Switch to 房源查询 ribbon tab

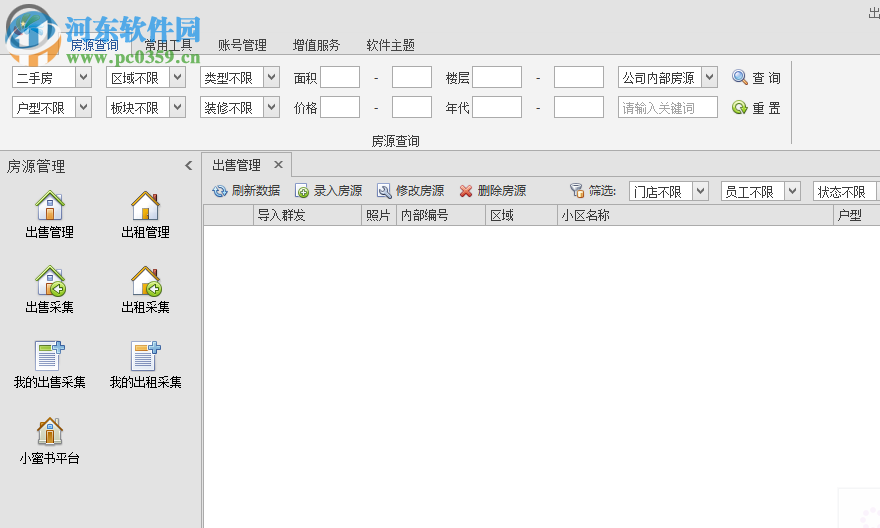[x=94, y=45]
